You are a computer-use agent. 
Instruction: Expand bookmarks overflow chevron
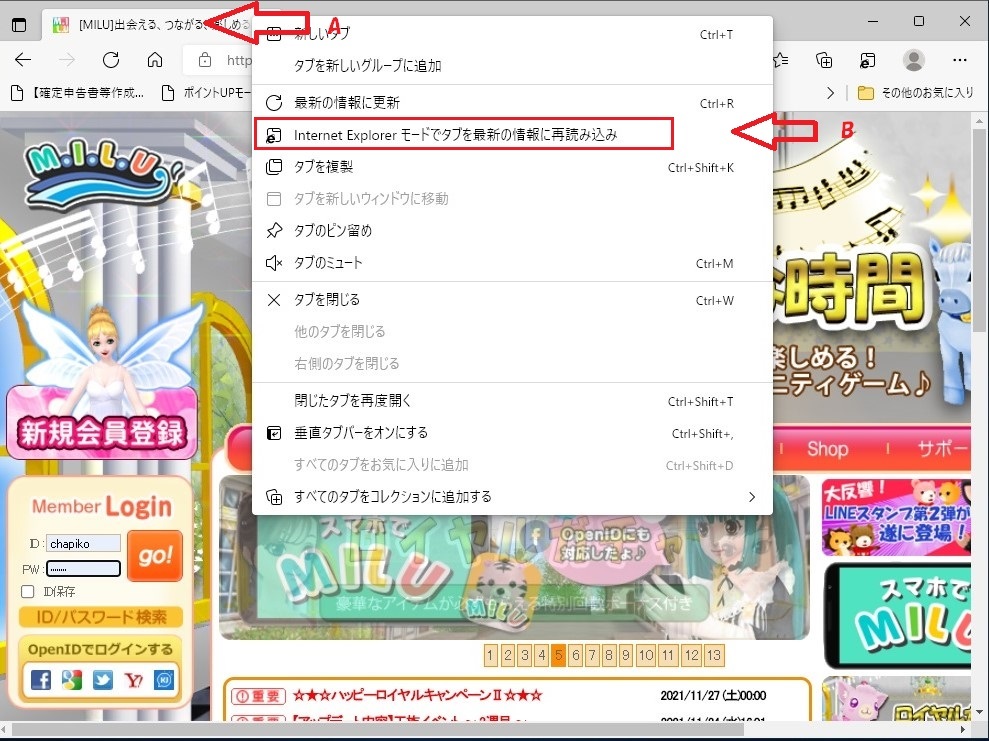click(x=830, y=93)
